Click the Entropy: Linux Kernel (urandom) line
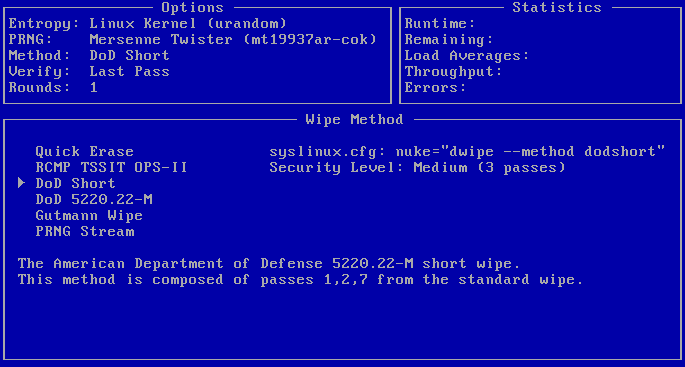685x367 pixels. coord(148,23)
